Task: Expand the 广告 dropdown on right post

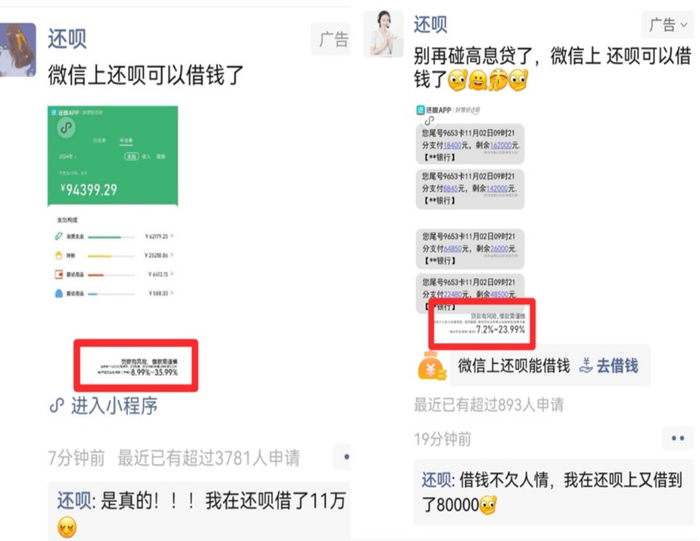Action: coord(668,25)
